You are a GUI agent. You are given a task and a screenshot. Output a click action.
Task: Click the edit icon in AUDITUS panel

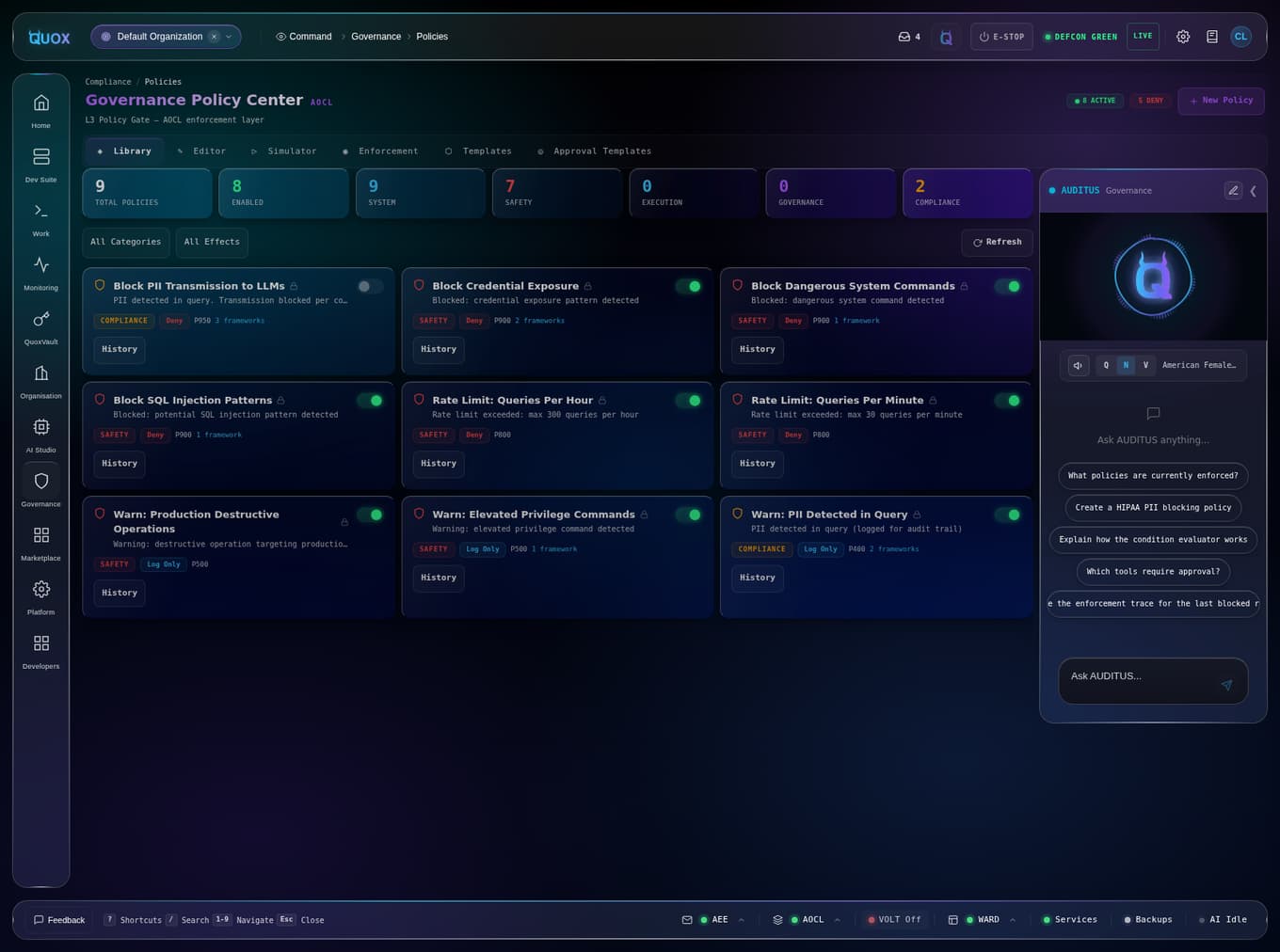(x=1233, y=190)
